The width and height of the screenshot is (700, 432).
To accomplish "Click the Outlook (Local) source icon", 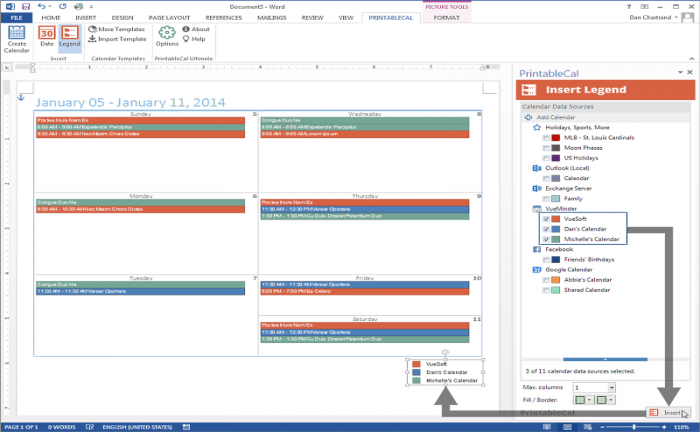I will 537,168.
